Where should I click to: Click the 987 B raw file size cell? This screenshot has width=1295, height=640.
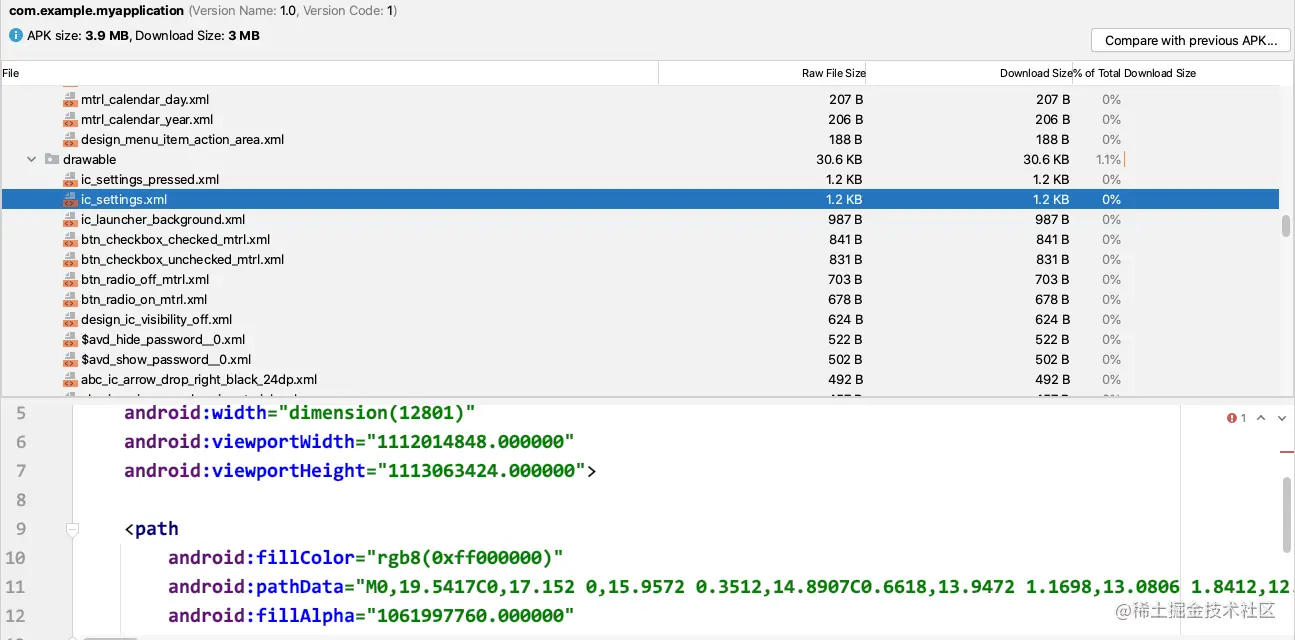point(845,219)
